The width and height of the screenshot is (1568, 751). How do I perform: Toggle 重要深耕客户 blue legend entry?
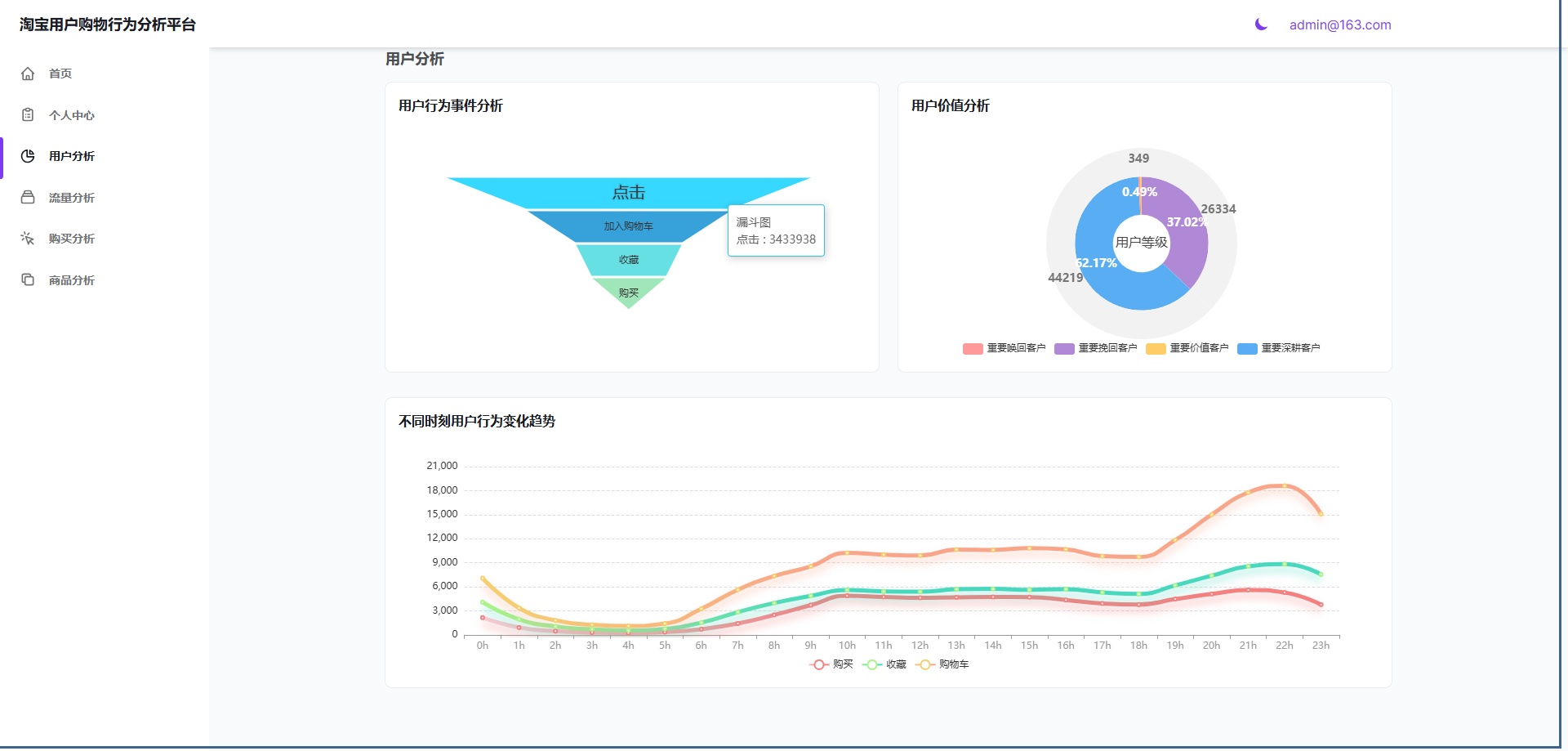(1279, 348)
